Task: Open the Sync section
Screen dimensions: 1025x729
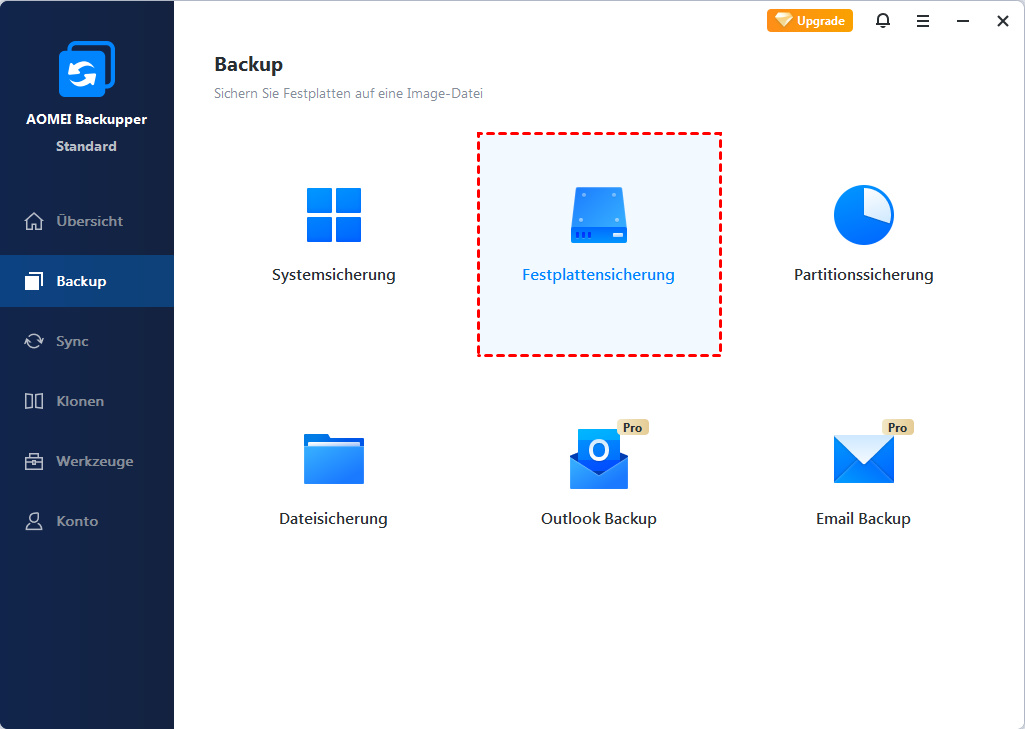Action: pos(87,341)
